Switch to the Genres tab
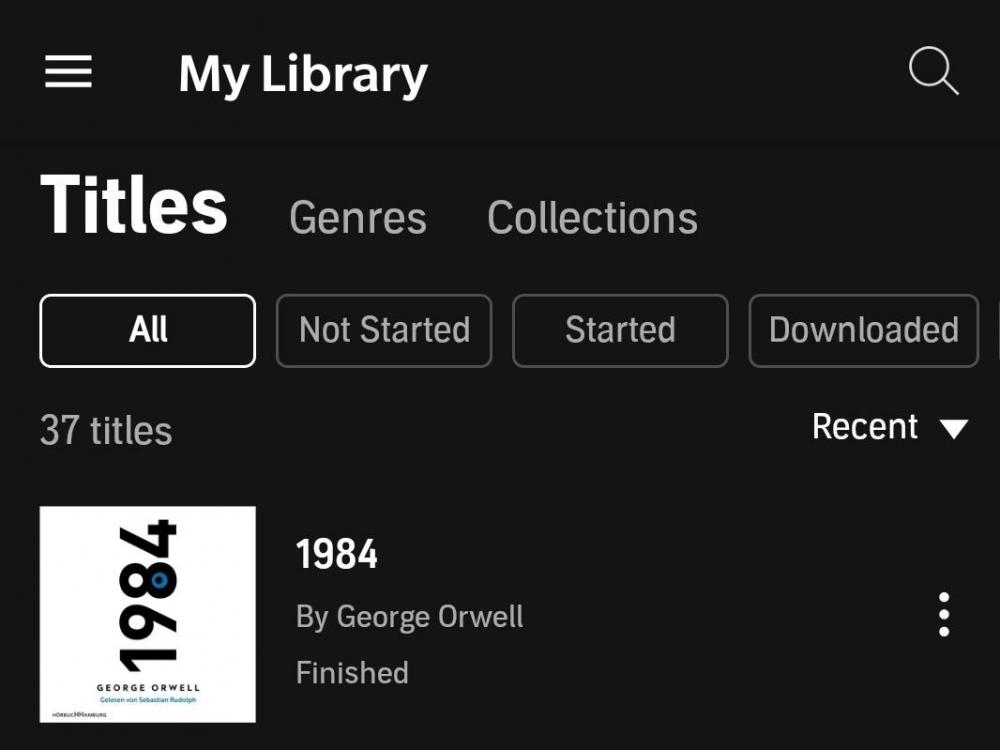The height and width of the screenshot is (750, 1000). [357, 218]
